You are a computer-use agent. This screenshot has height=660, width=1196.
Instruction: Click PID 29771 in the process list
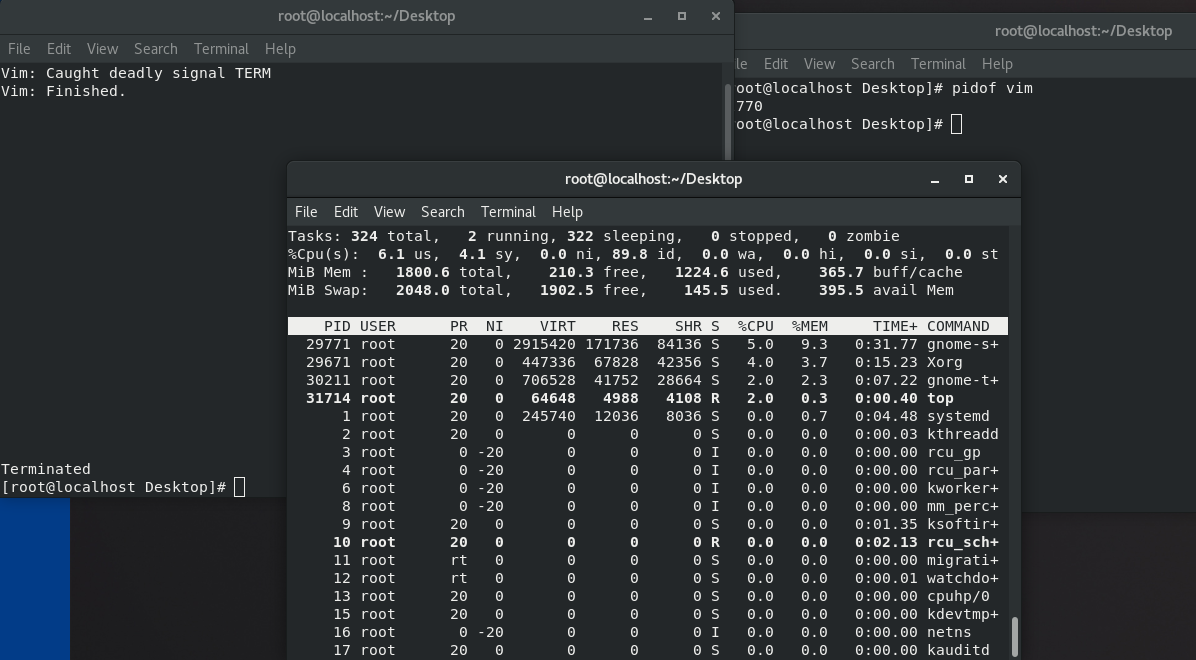click(328, 344)
